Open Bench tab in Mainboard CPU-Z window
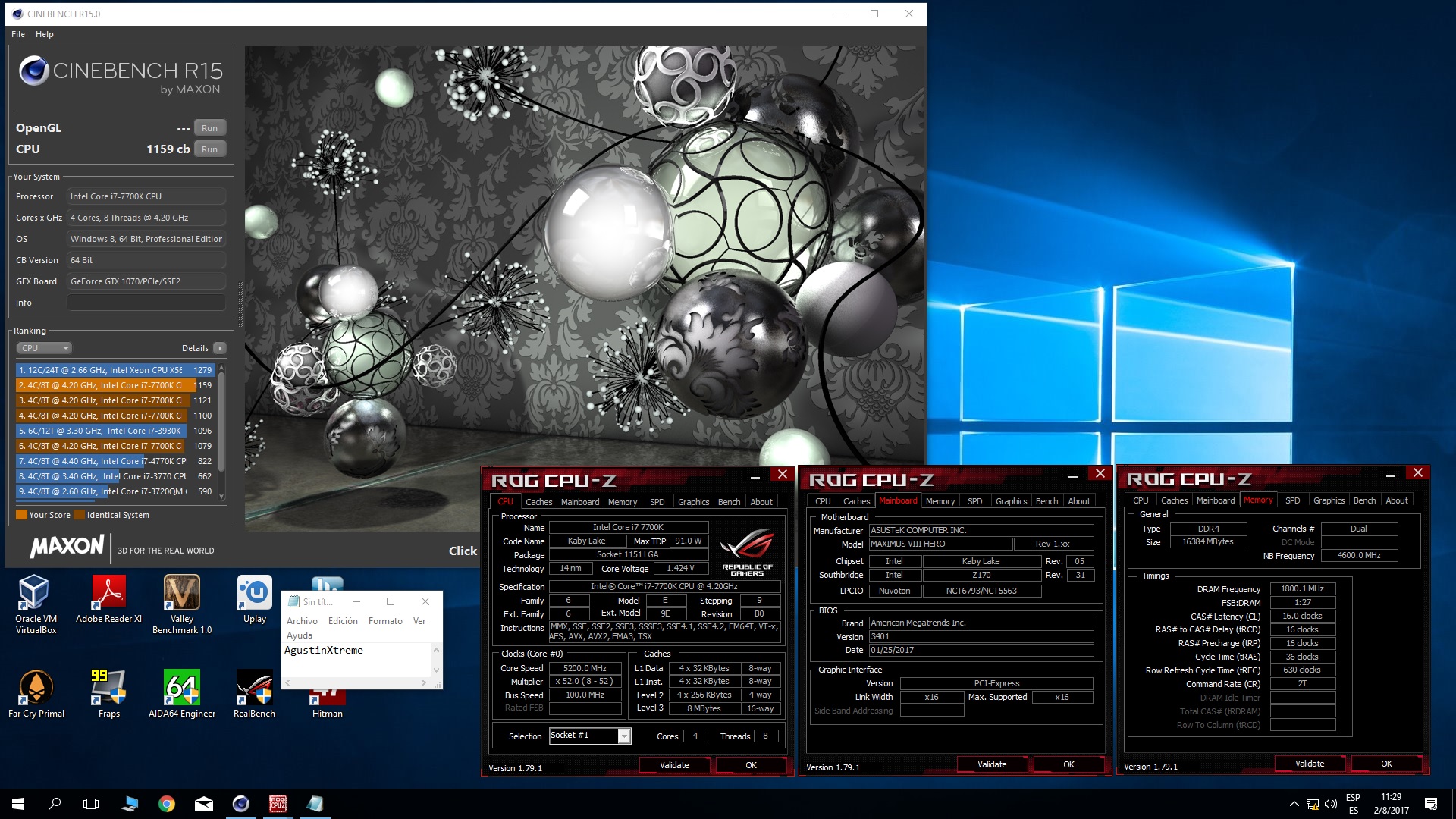 1046,501
